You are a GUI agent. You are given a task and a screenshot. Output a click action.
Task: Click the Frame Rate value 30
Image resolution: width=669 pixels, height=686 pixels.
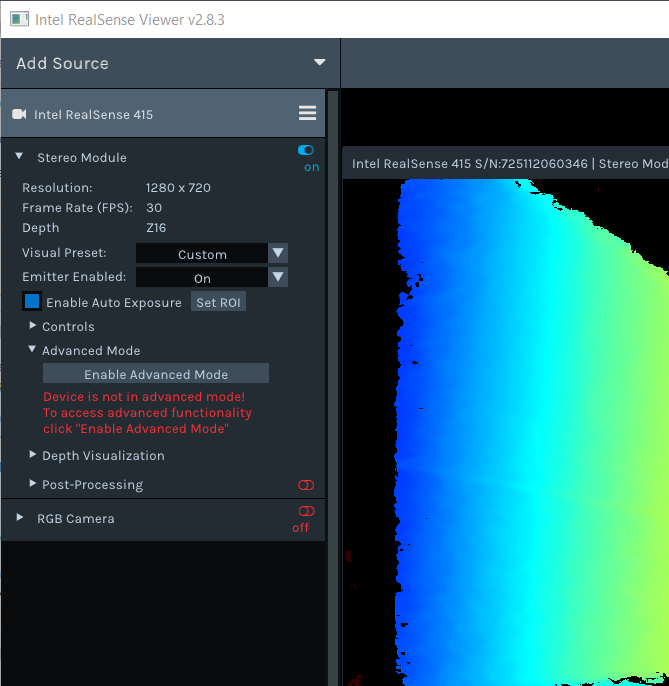pos(154,208)
